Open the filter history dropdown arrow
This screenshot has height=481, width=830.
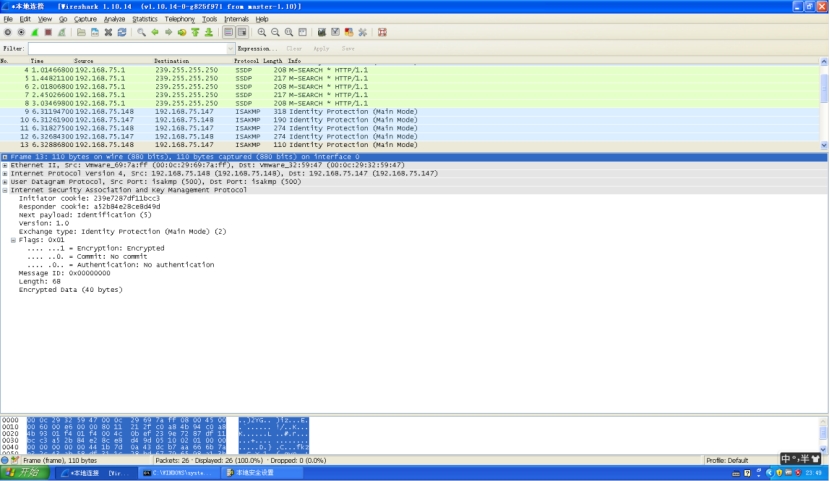(x=231, y=48)
